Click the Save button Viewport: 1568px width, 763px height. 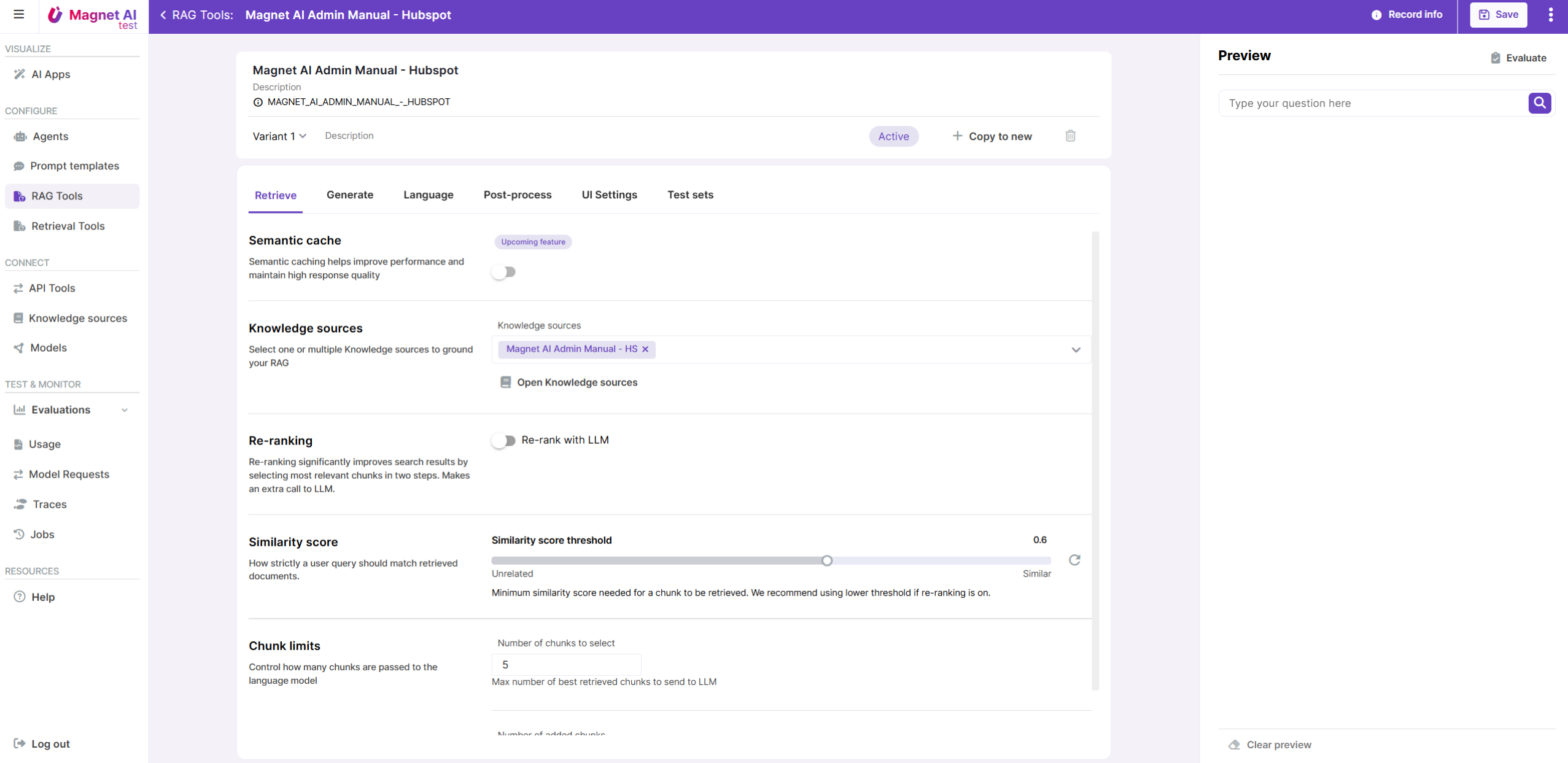(x=1498, y=15)
